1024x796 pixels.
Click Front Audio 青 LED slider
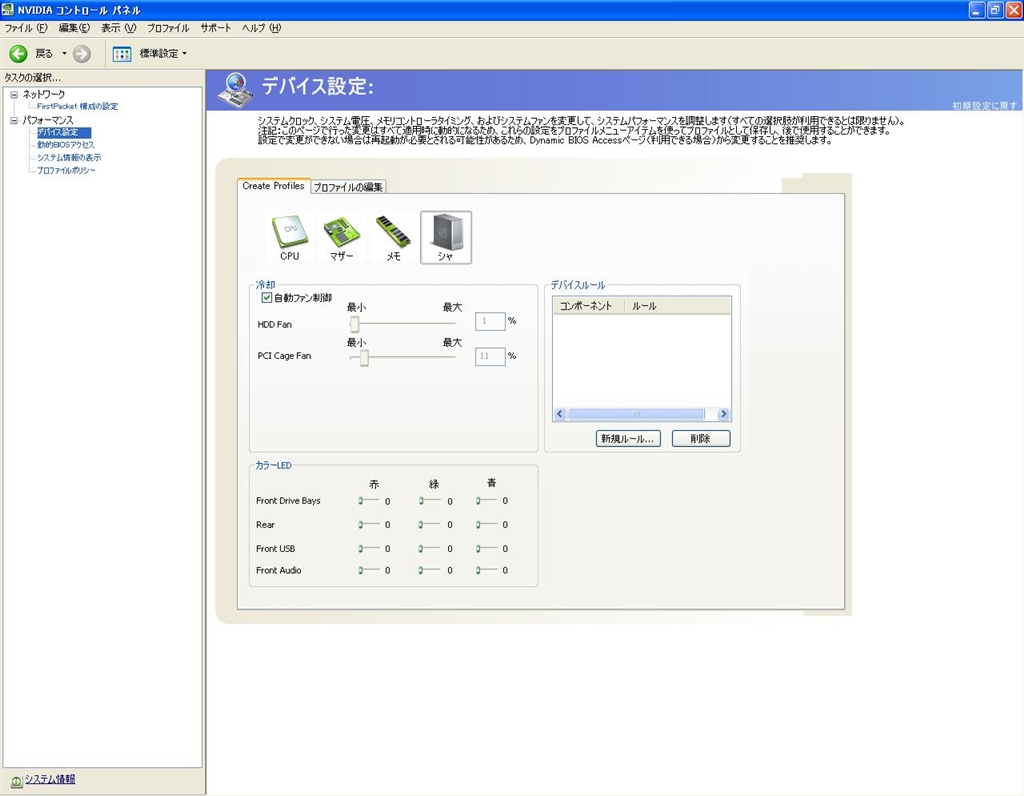point(487,570)
